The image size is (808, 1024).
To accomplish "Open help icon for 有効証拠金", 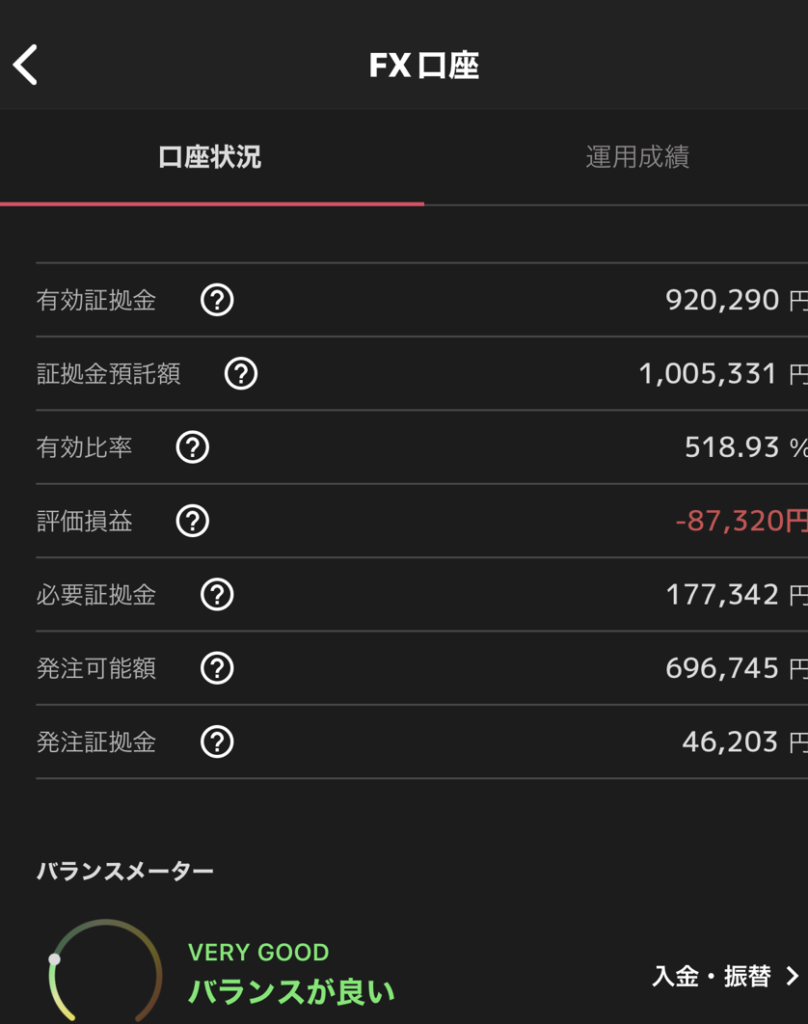I will pos(217,300).
